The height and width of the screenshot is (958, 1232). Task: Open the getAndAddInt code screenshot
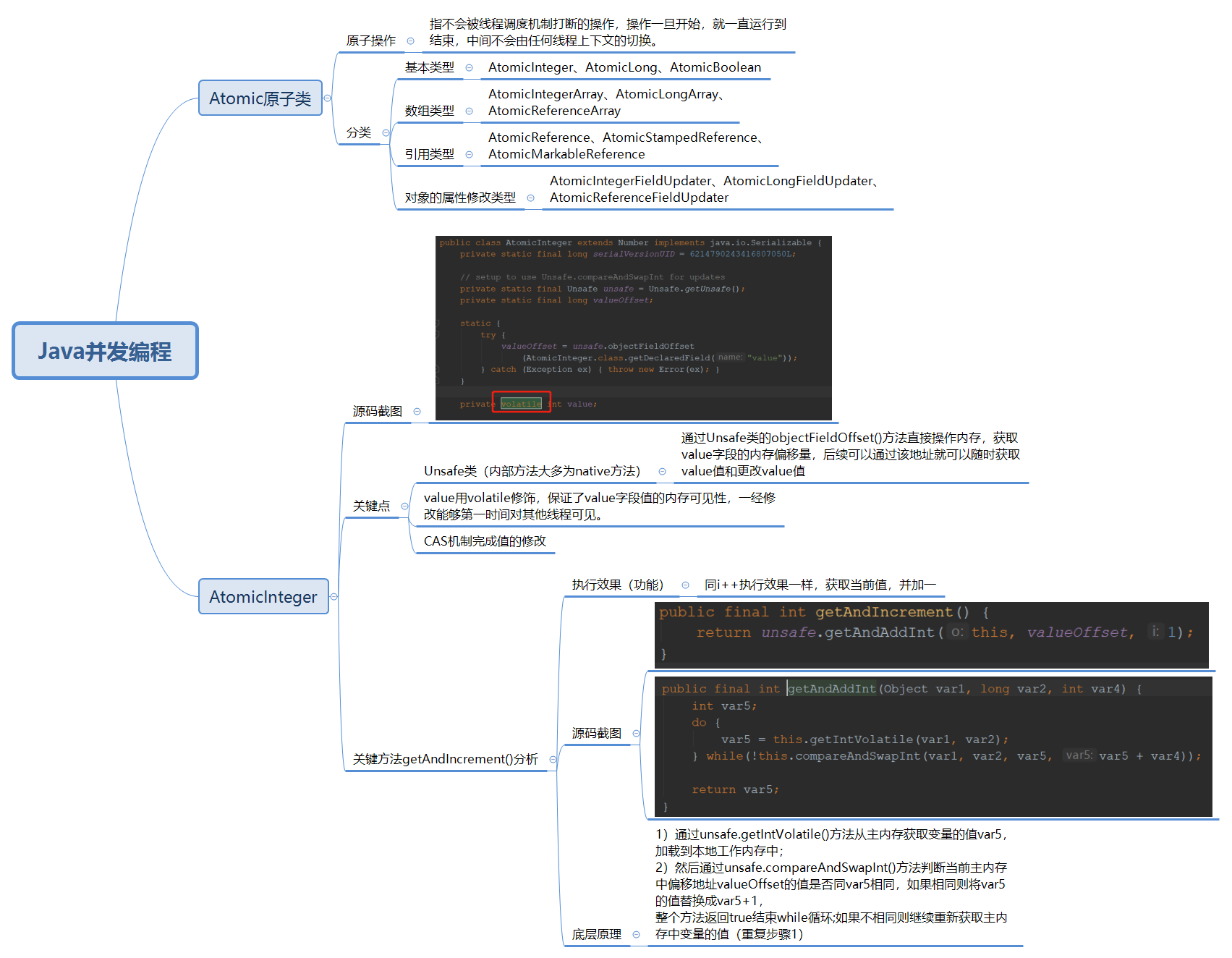point(933,747)
